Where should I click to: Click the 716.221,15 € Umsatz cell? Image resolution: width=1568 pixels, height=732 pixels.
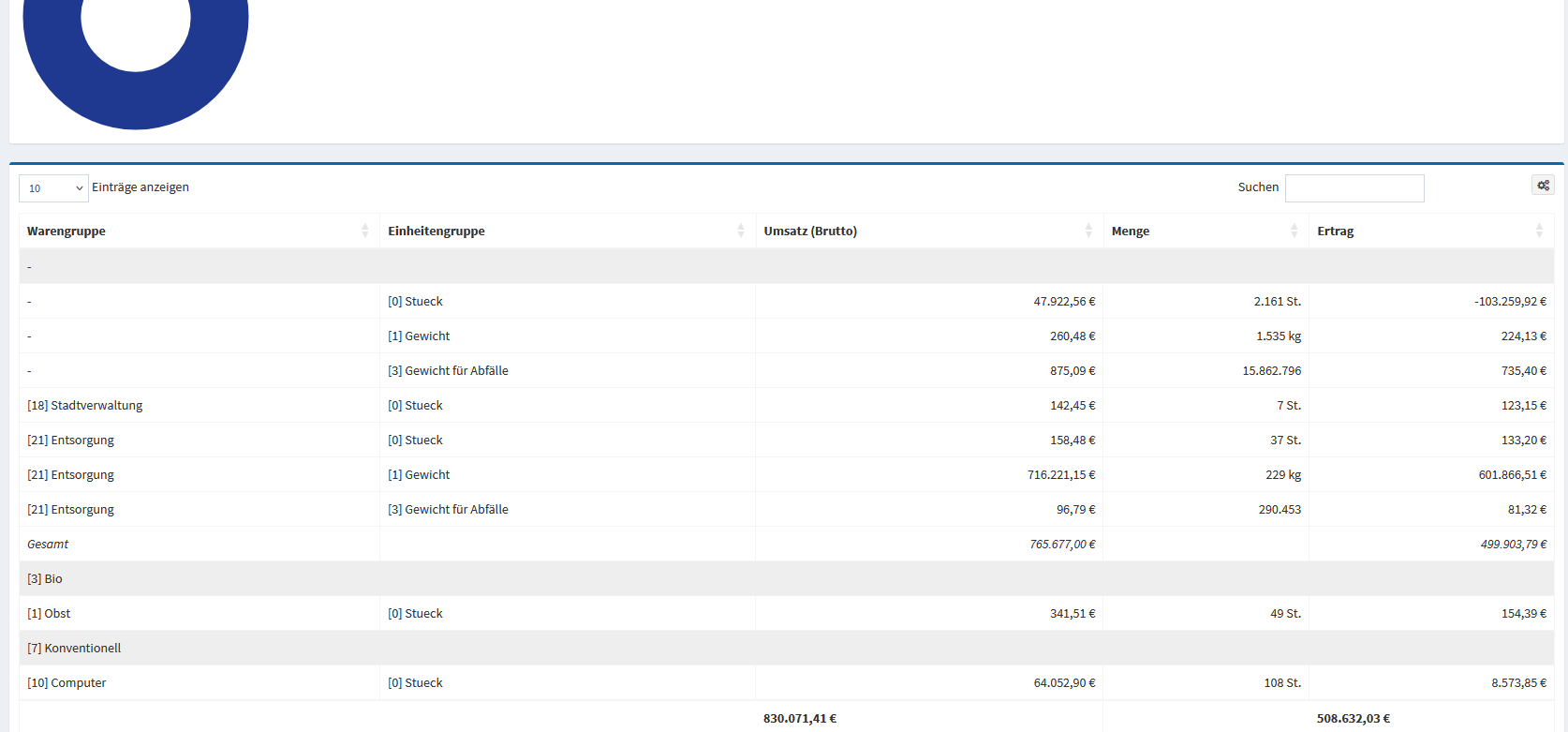pyautogui.click(x=1060, y=475)
